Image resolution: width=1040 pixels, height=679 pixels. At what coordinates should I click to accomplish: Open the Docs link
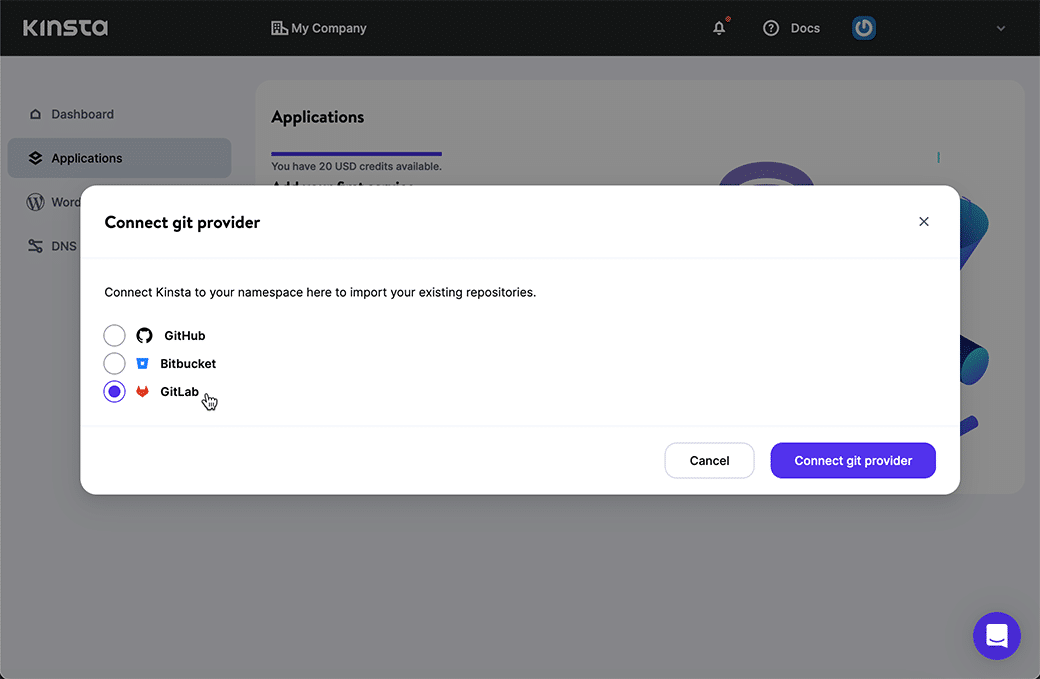(805, 28)
